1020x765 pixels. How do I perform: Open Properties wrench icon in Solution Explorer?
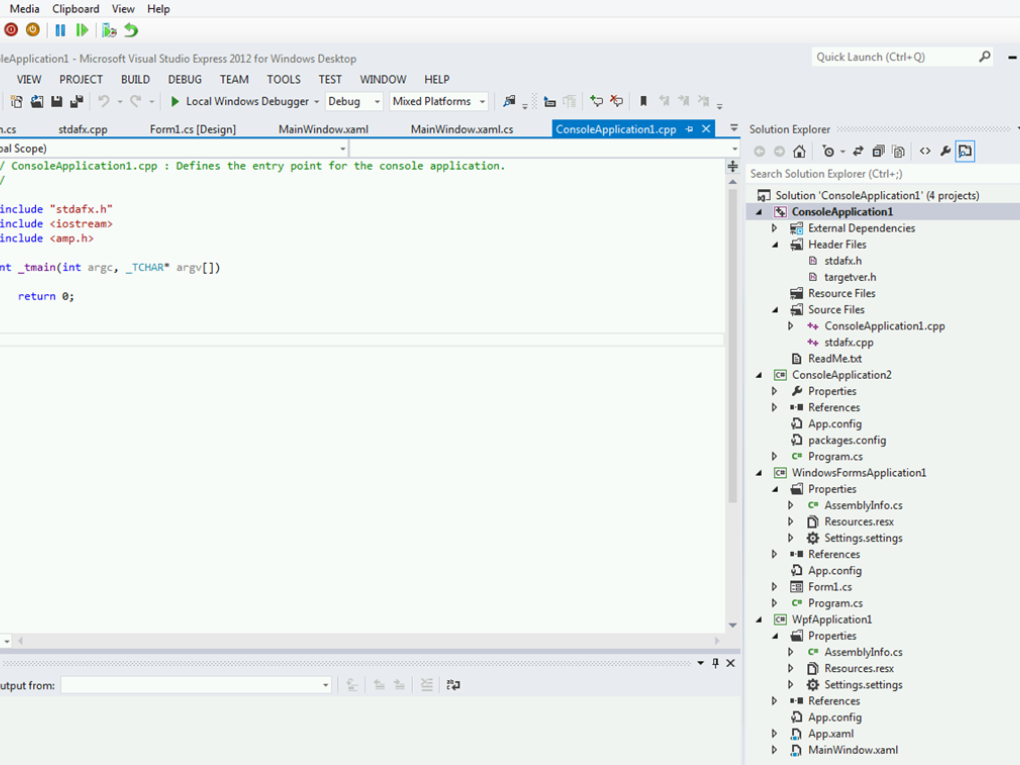pyautogui.click(x=945, y=152)
